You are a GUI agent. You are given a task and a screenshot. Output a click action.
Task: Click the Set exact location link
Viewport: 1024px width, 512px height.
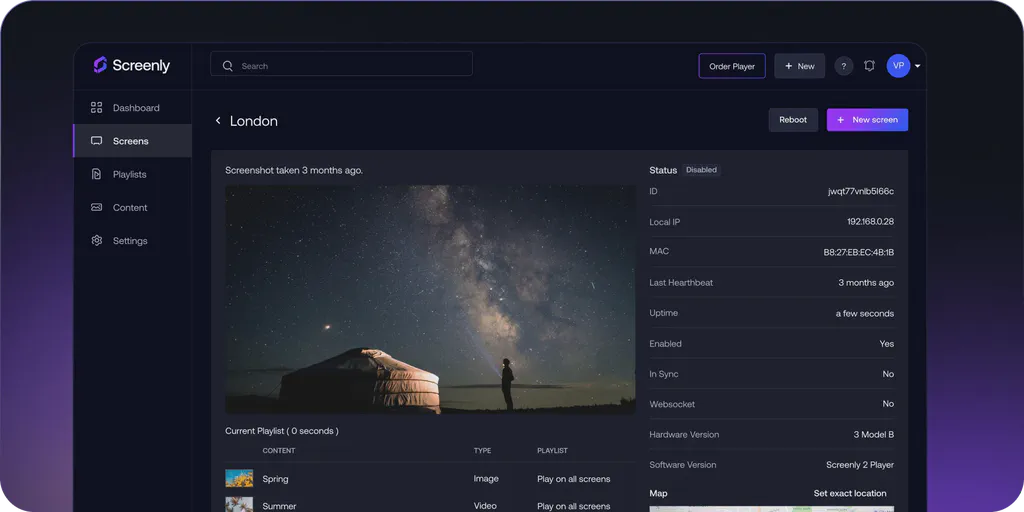tap(849, 493)
